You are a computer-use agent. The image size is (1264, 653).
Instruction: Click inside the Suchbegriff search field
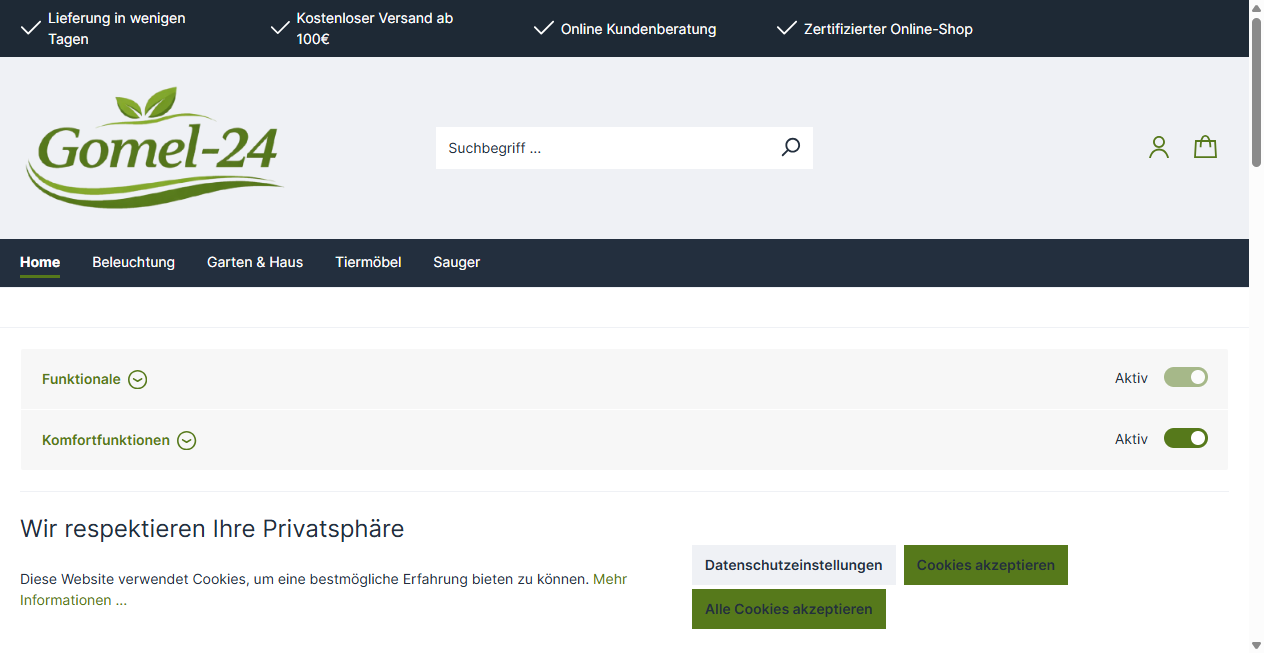(x=600, y=147)
